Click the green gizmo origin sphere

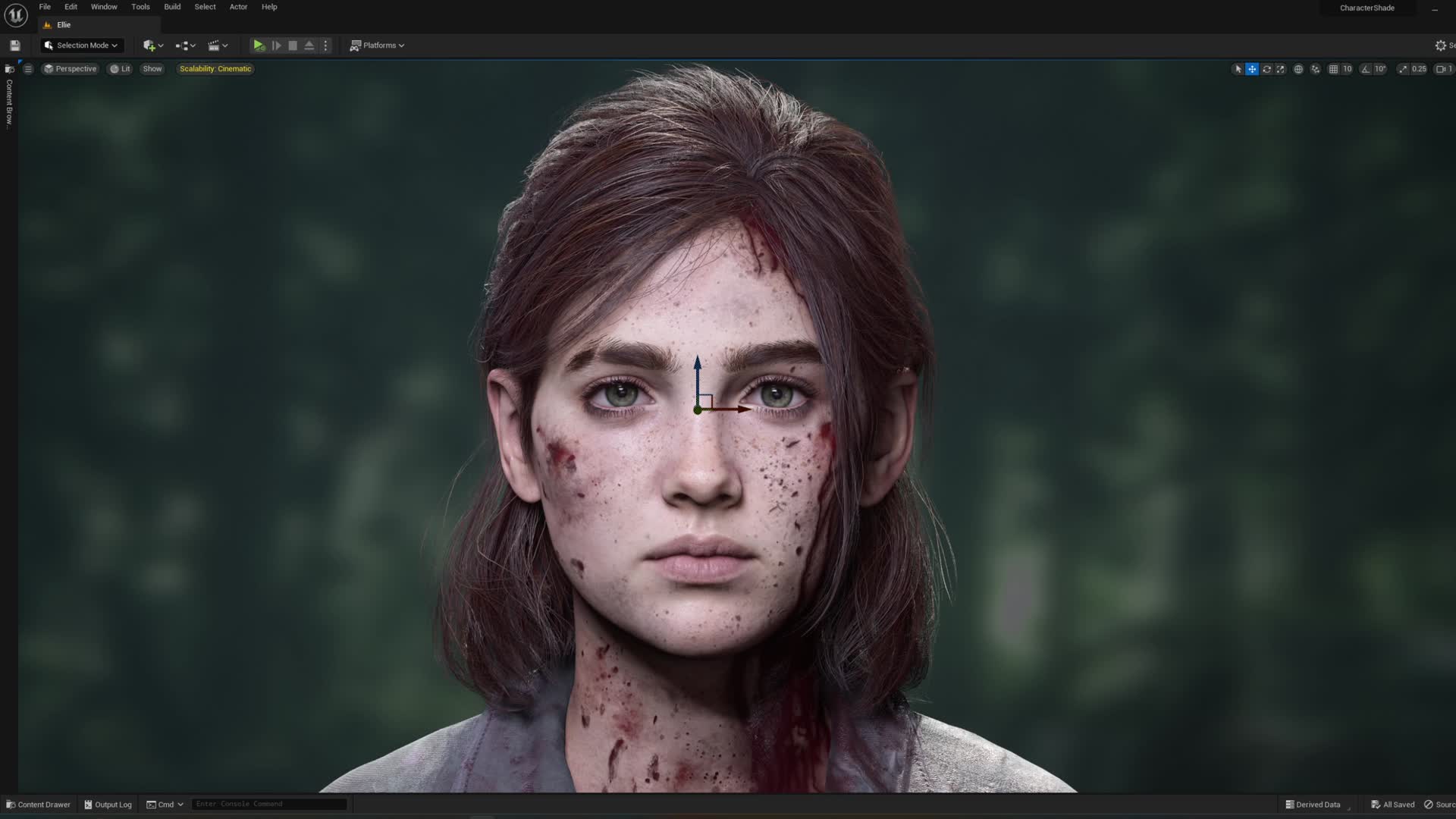[698, 410]
